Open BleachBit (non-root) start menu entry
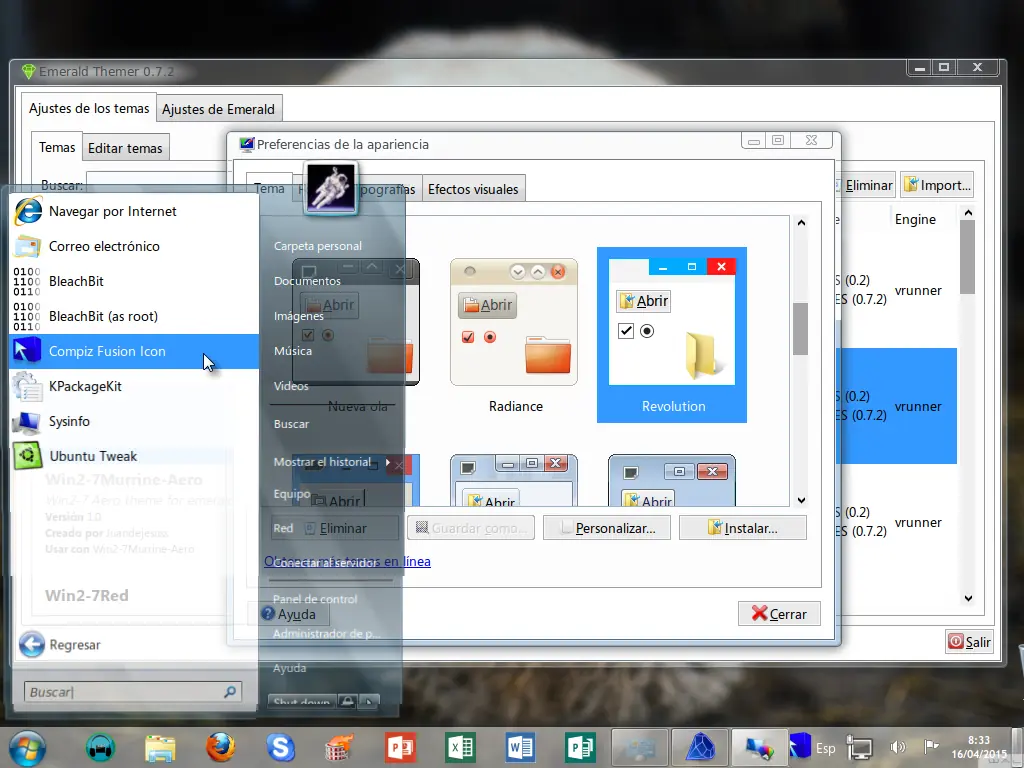Screen dimensions: 1024x768 [x=134, y=281]
